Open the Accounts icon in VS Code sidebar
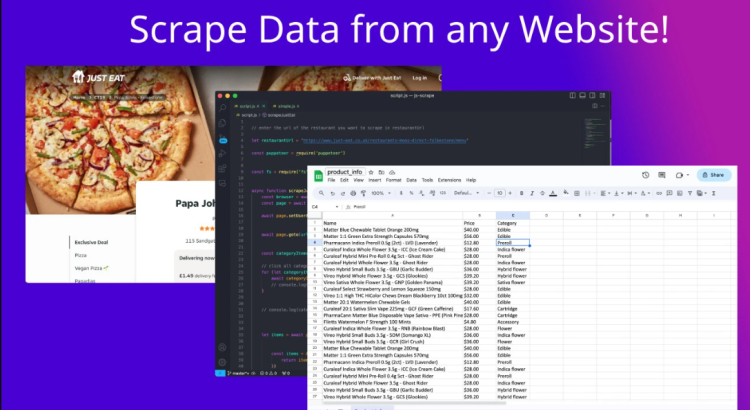 pyautogui.click(x=222, y=347)
